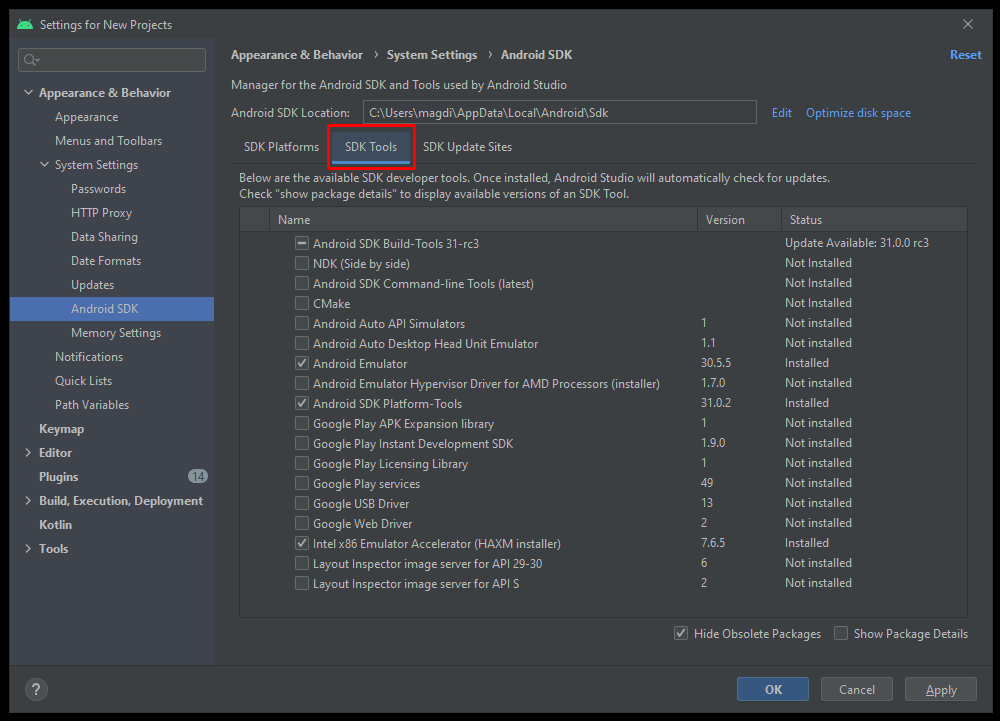1000x721 pixels.
Task: Click the Apply button
Action: click(941, 689)
